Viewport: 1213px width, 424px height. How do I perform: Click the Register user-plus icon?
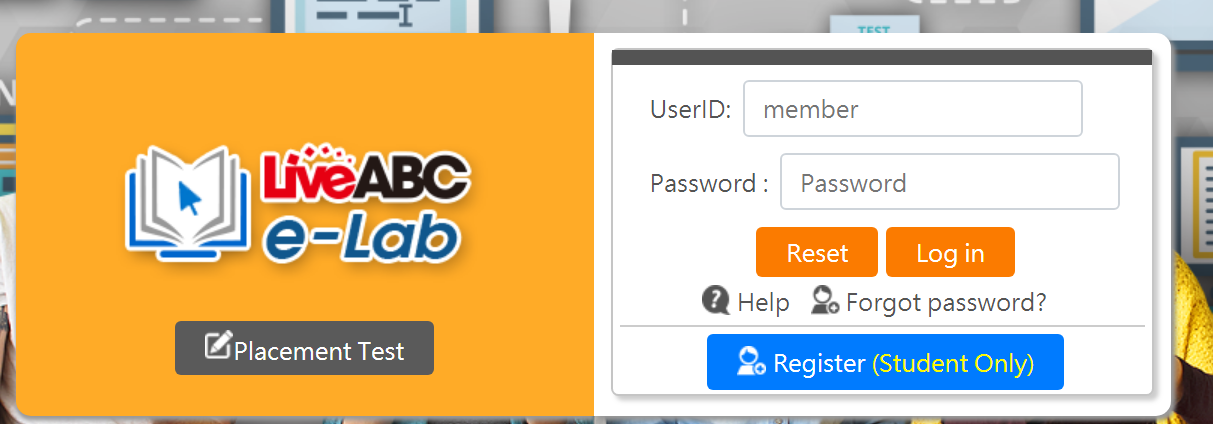751,362
